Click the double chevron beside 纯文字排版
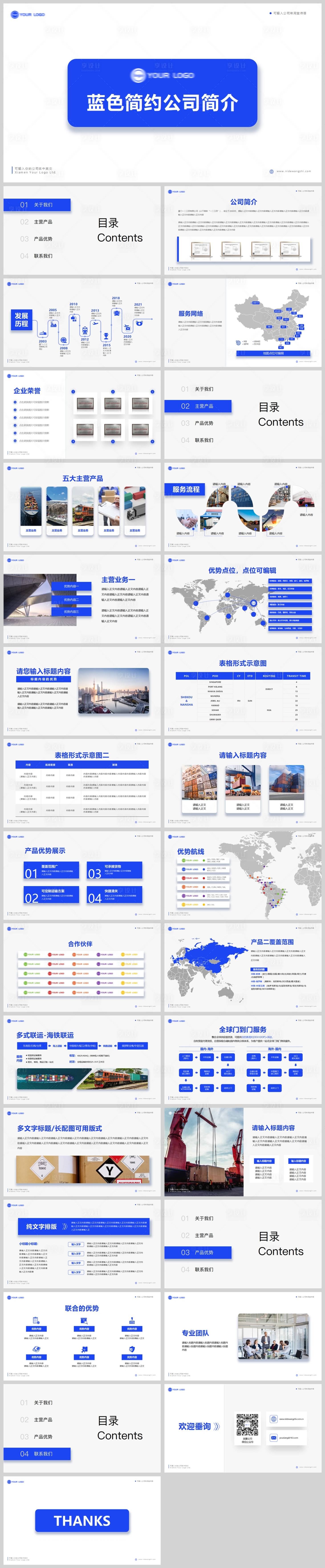325x1568 pixels. pyautogui.click(x=65, y=1226)
